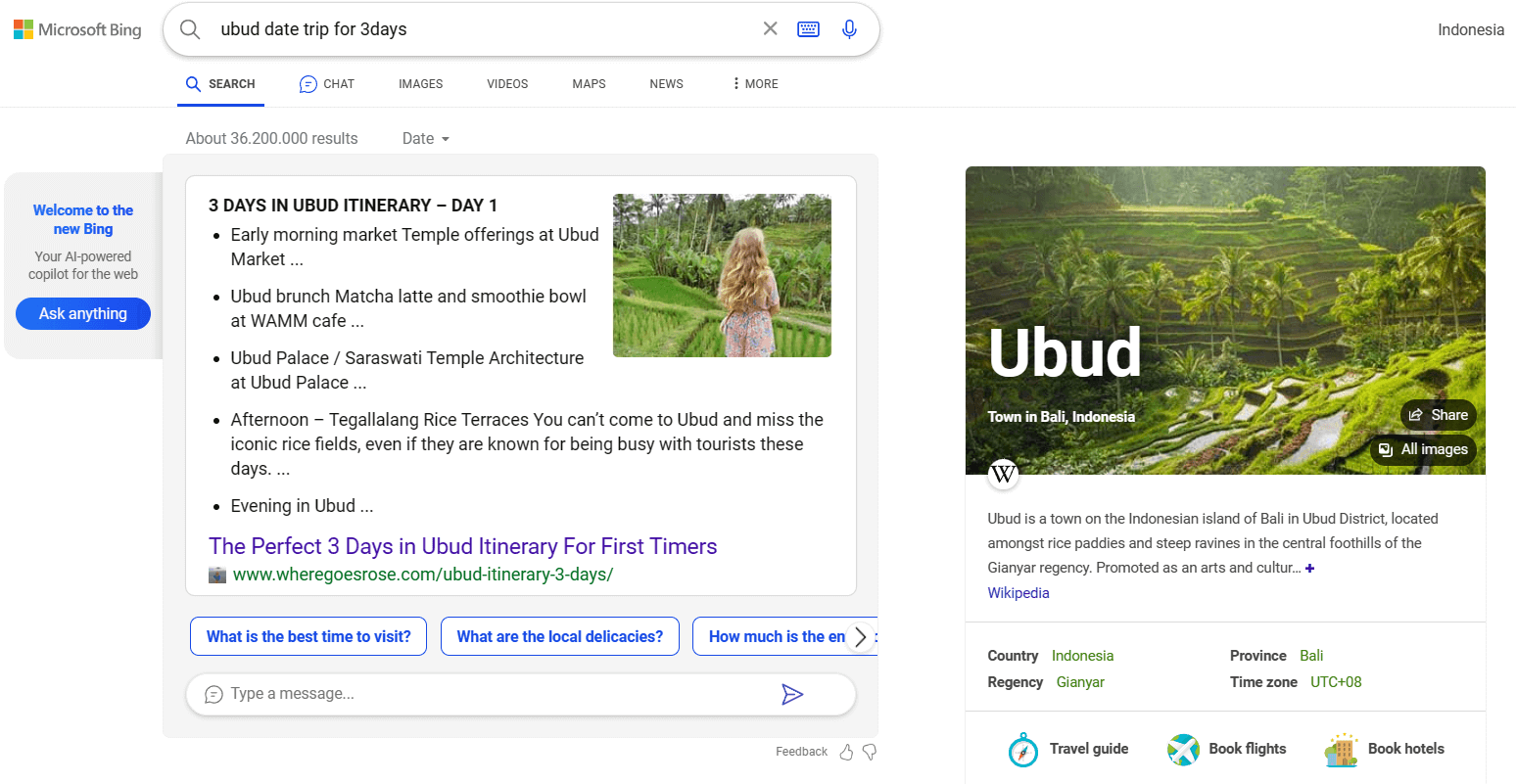Click the Share button on Ubud image
The height and width of the screenshot is (784, 1516).
pyautogui.click(x=1438, y=415)
